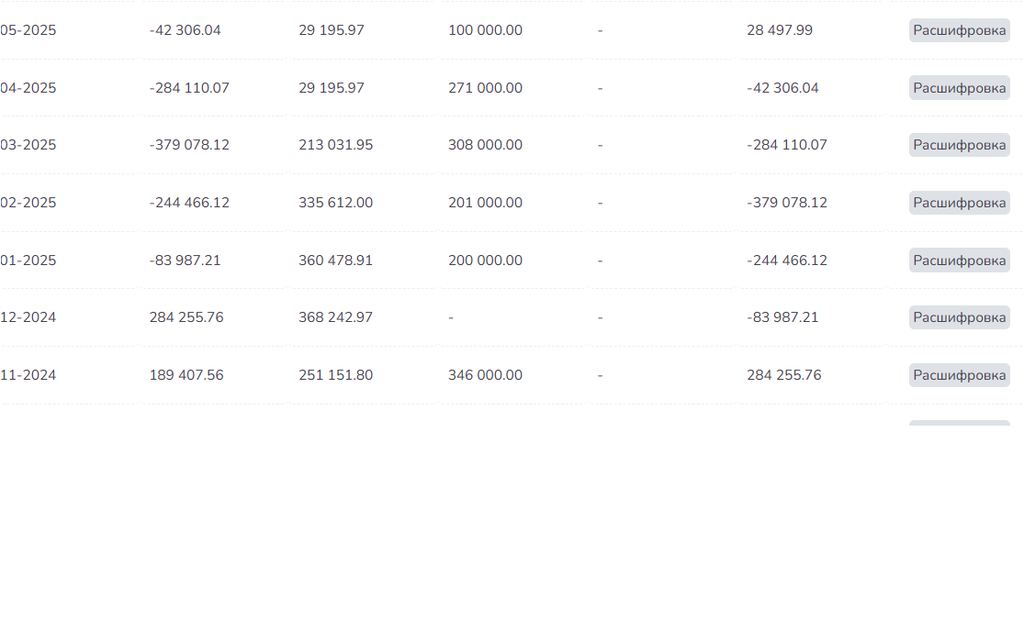View Расшифровка for period 12-2024
Viewport: 1024px width, 643px height.
coord(959,317)
